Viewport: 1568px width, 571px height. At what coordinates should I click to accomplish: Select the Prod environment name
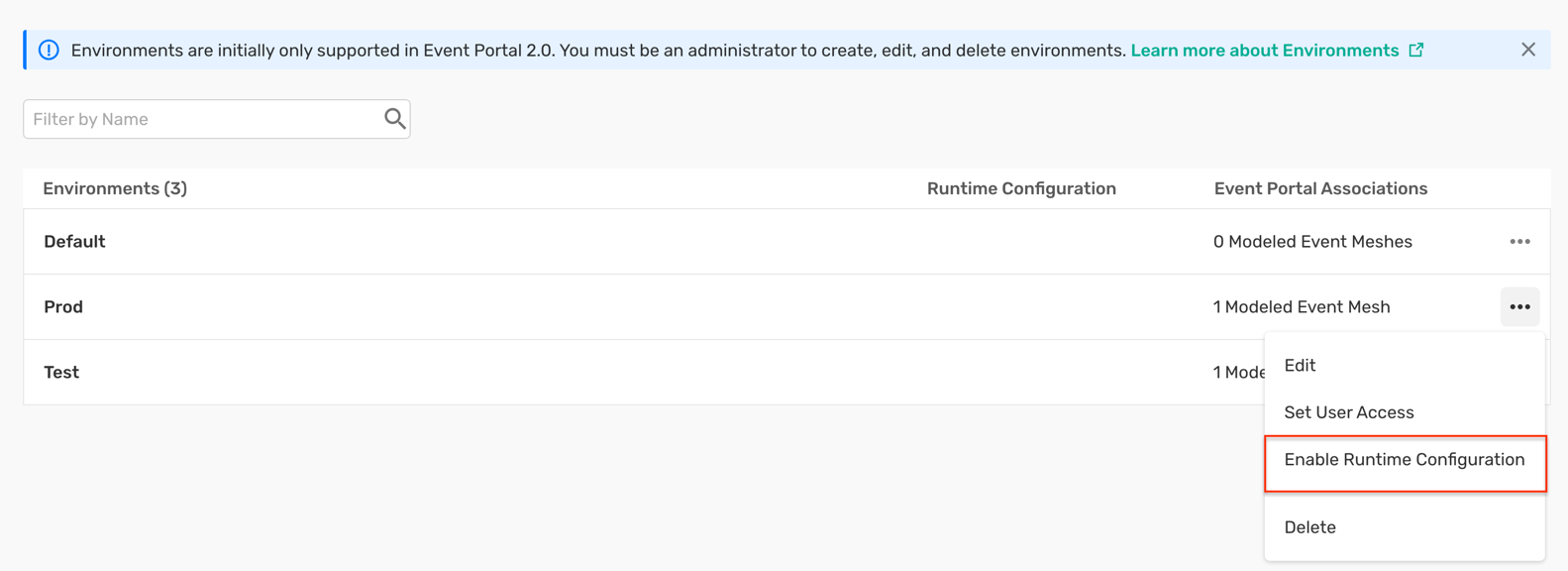63,307
